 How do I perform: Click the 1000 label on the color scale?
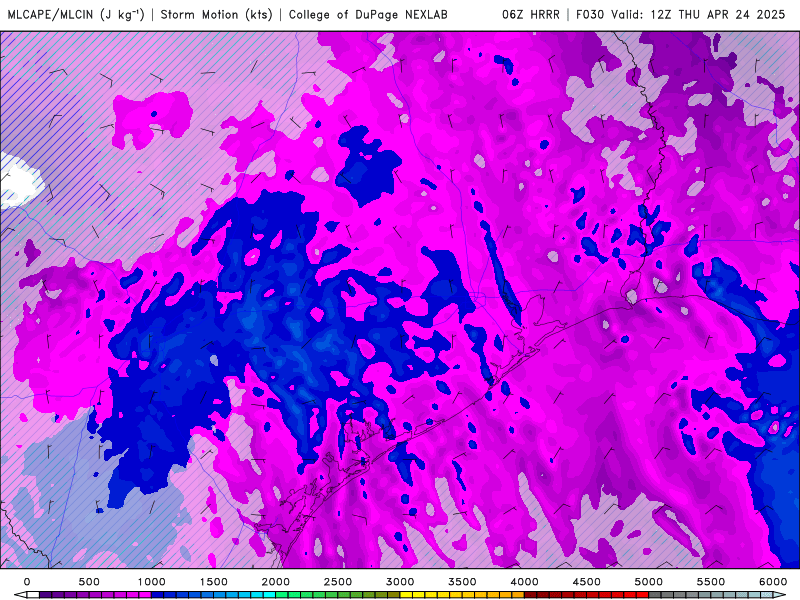151,582
